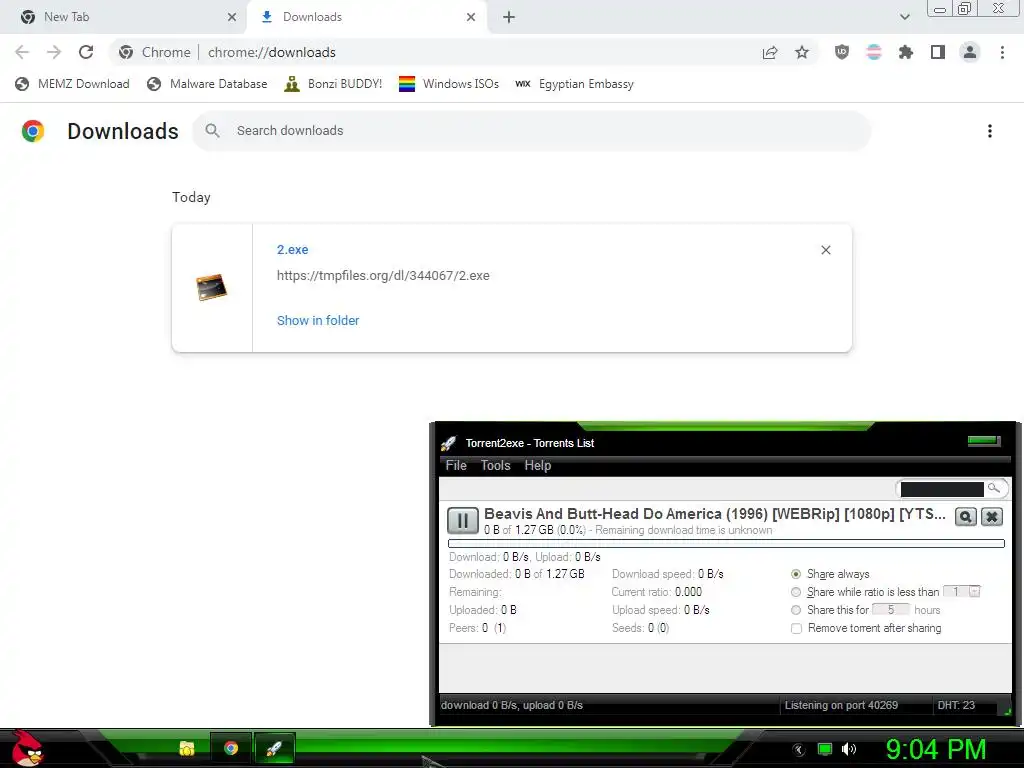
Task: Click the volume speaker tray icon
Action: (x=849, y=749)
